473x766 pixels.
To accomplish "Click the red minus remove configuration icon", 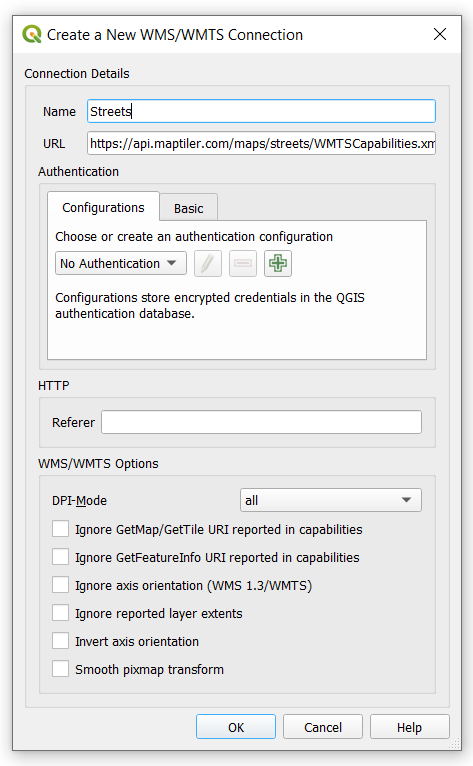I will click(243, 263).
